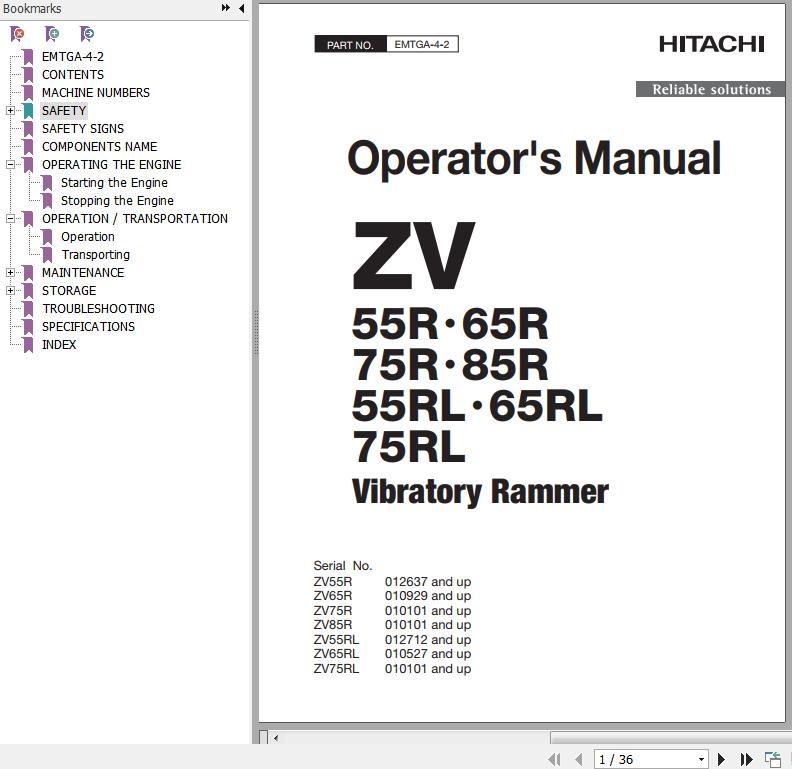Select the SAFETY bookmark

(x=64, y=111)
